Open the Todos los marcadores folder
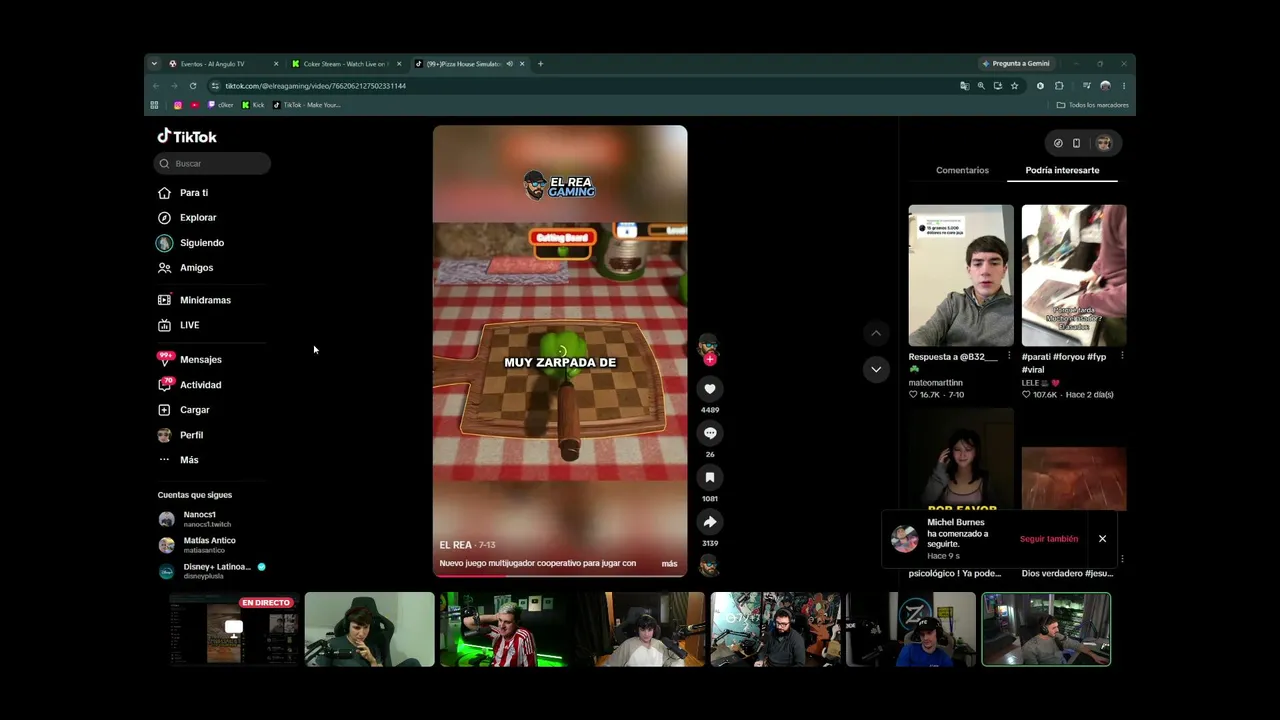The height and width of the screenshot is (720, 1280). tap(1092, 105)
